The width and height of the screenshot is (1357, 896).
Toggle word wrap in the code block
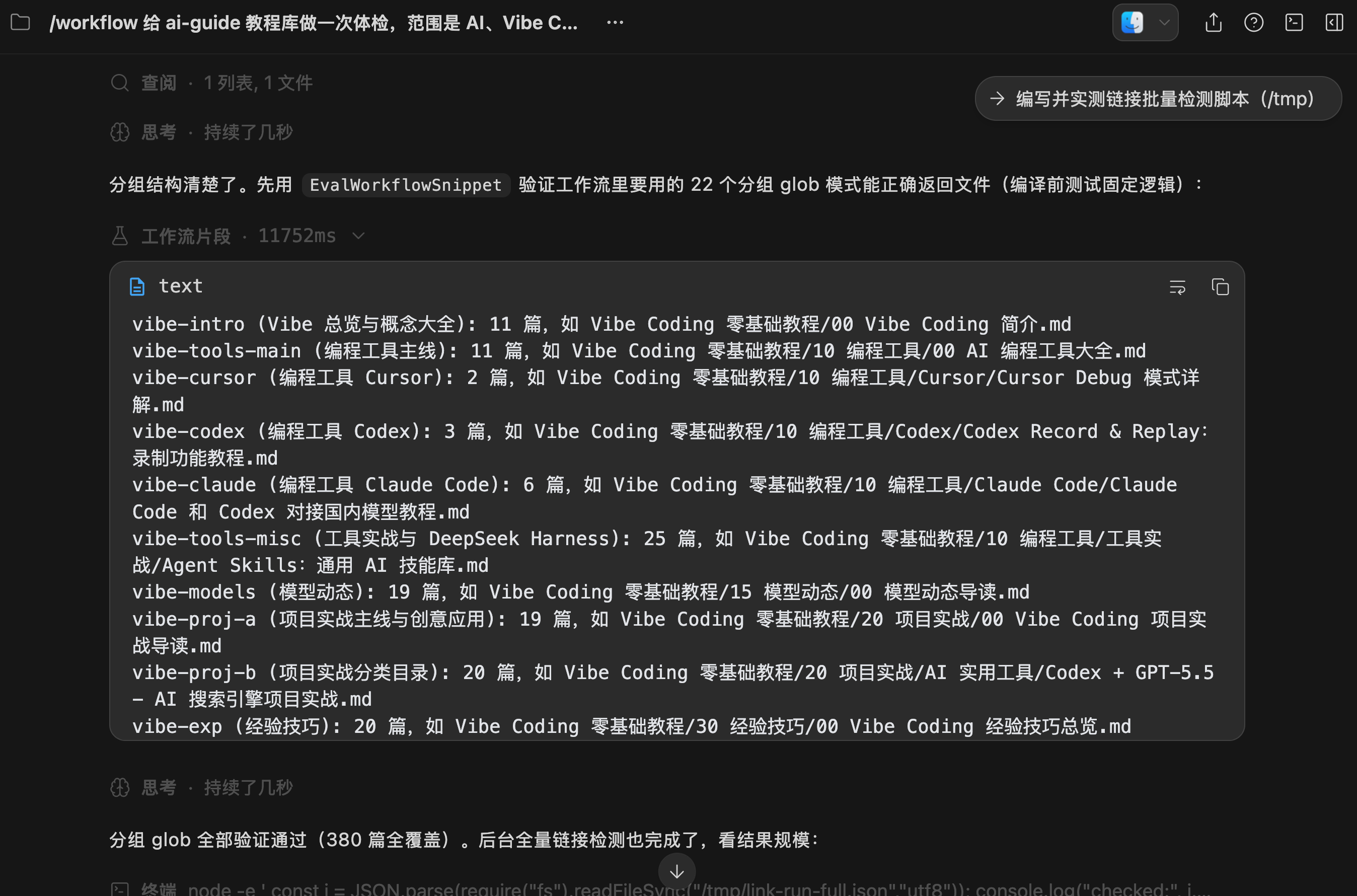(1178, 287)
